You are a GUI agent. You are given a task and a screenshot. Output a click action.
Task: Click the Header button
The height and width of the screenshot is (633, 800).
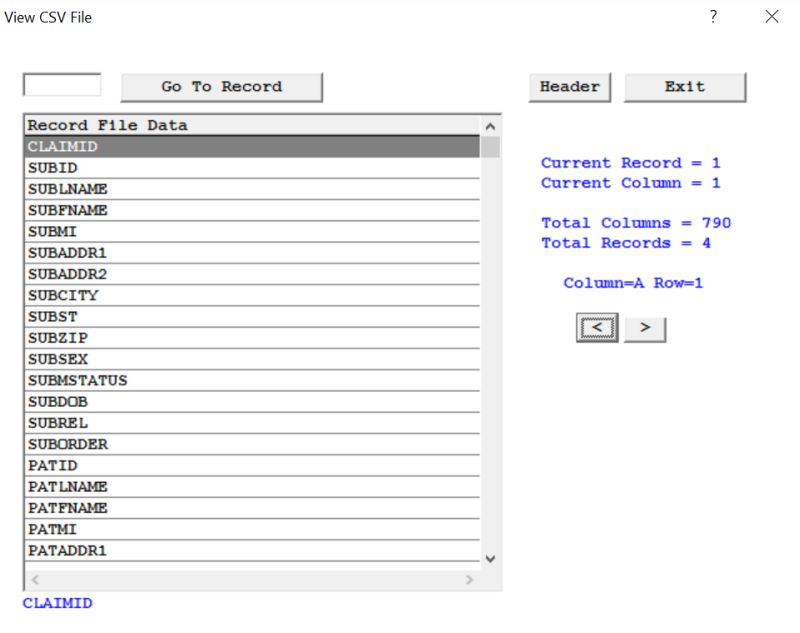tap(568, 87)
